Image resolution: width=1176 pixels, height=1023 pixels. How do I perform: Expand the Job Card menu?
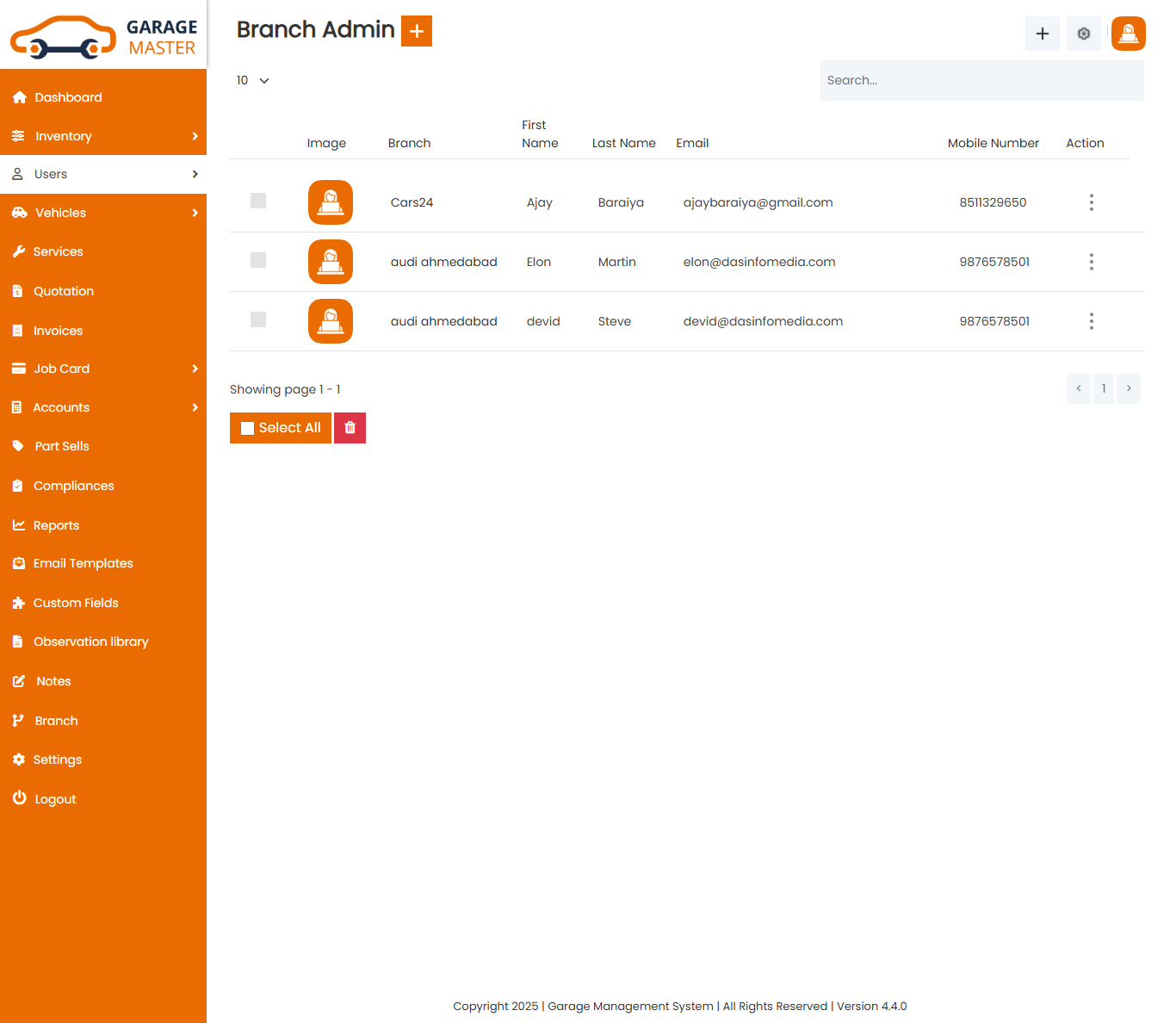pos(62,369)
